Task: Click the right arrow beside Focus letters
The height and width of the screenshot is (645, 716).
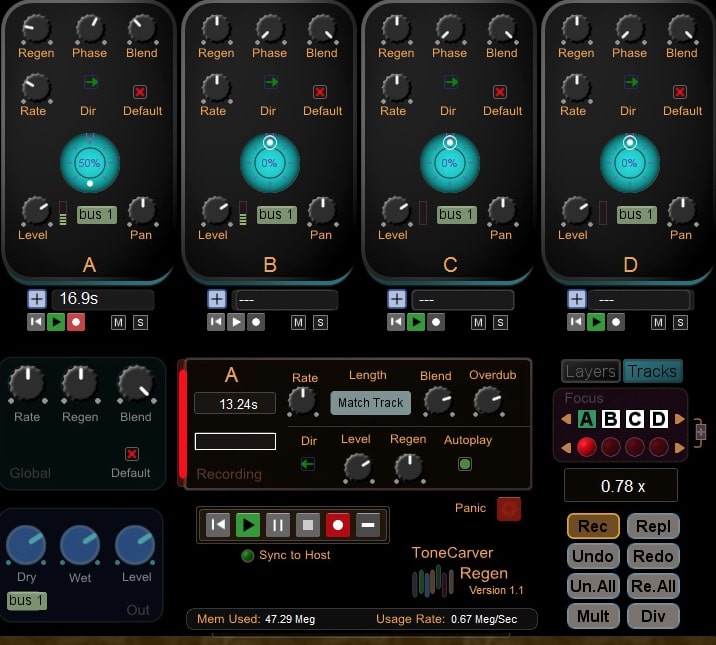Action: pyautogui.click(x=681, y=418)
